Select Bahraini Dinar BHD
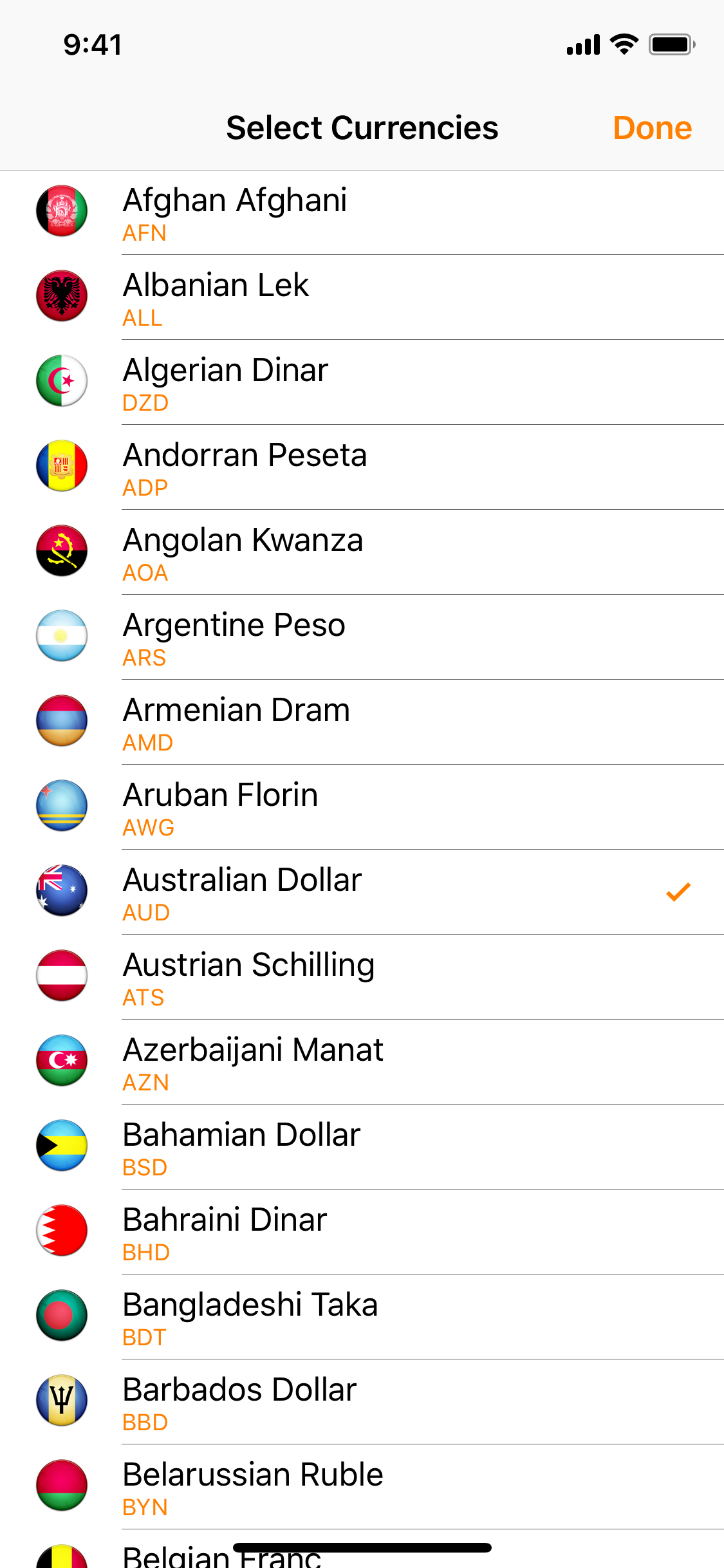This screenshot has height=1568, width=724. click(x=362, y=1232)
